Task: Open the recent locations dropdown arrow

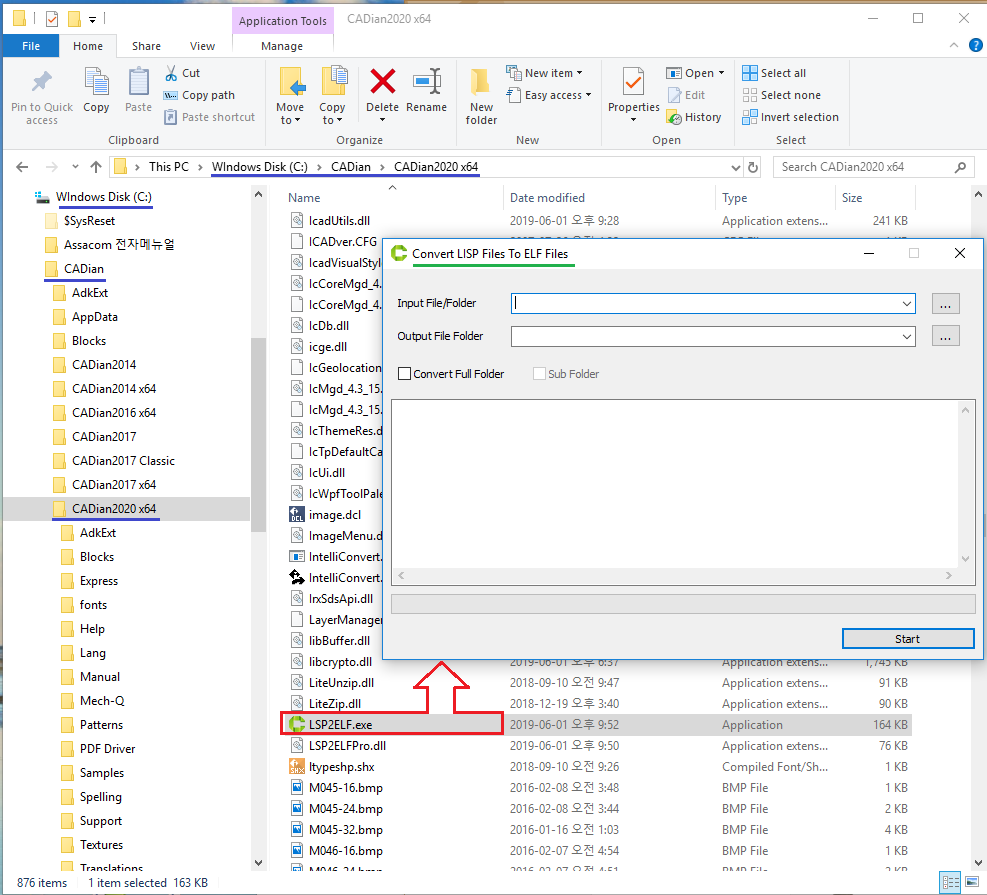Action: pos(76,167)
